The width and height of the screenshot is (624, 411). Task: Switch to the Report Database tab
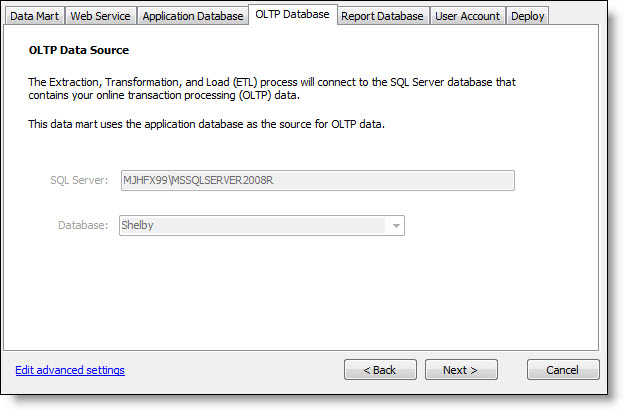click(x=384, y=16)
